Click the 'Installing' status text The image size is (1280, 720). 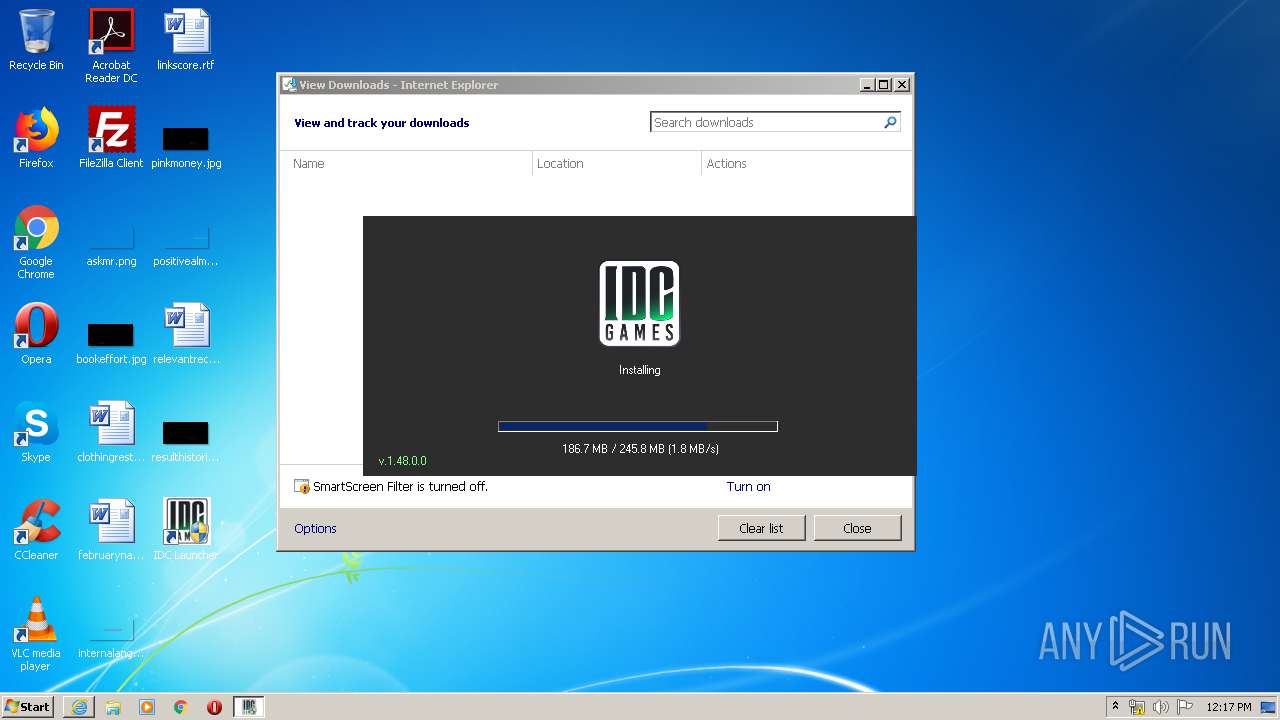[639, 370]
